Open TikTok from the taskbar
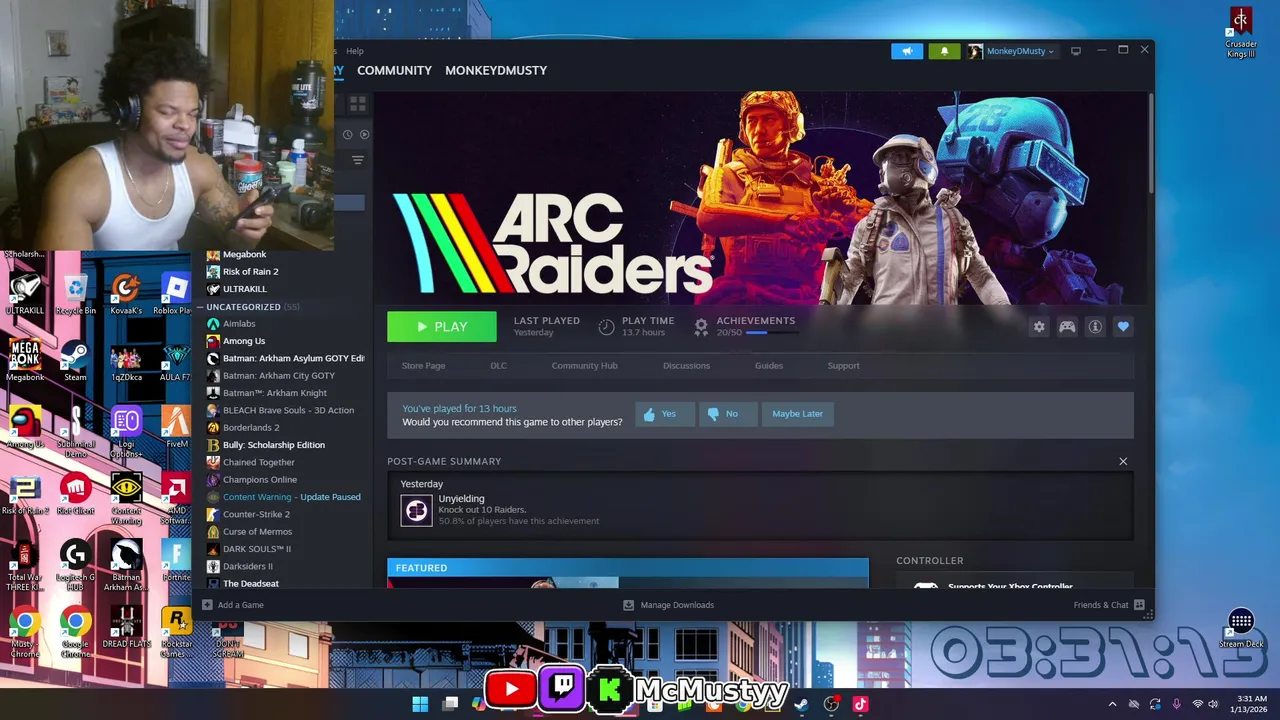Viewport: 1280px width, 720px height. pos(860,704)
